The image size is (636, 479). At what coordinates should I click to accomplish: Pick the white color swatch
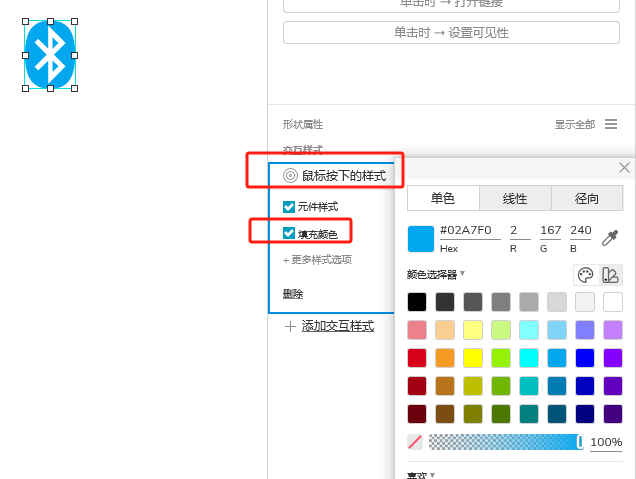[x=612, y=302]
